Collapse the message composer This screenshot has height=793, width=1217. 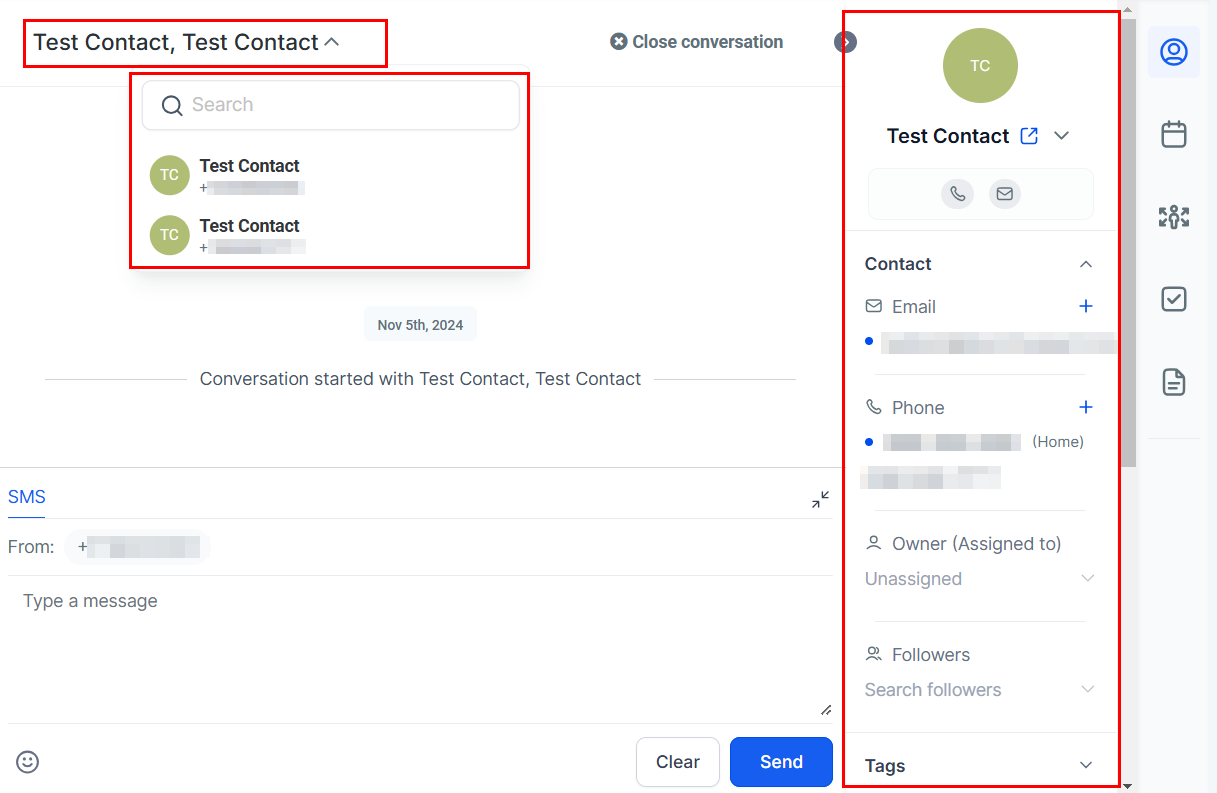820,500
